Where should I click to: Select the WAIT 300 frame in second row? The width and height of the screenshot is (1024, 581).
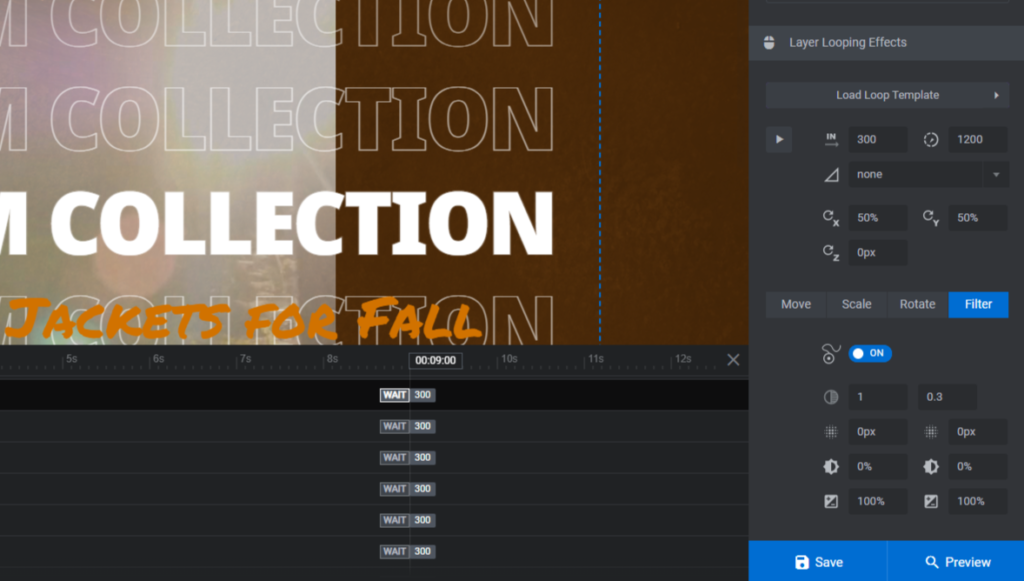pos(408,426)
